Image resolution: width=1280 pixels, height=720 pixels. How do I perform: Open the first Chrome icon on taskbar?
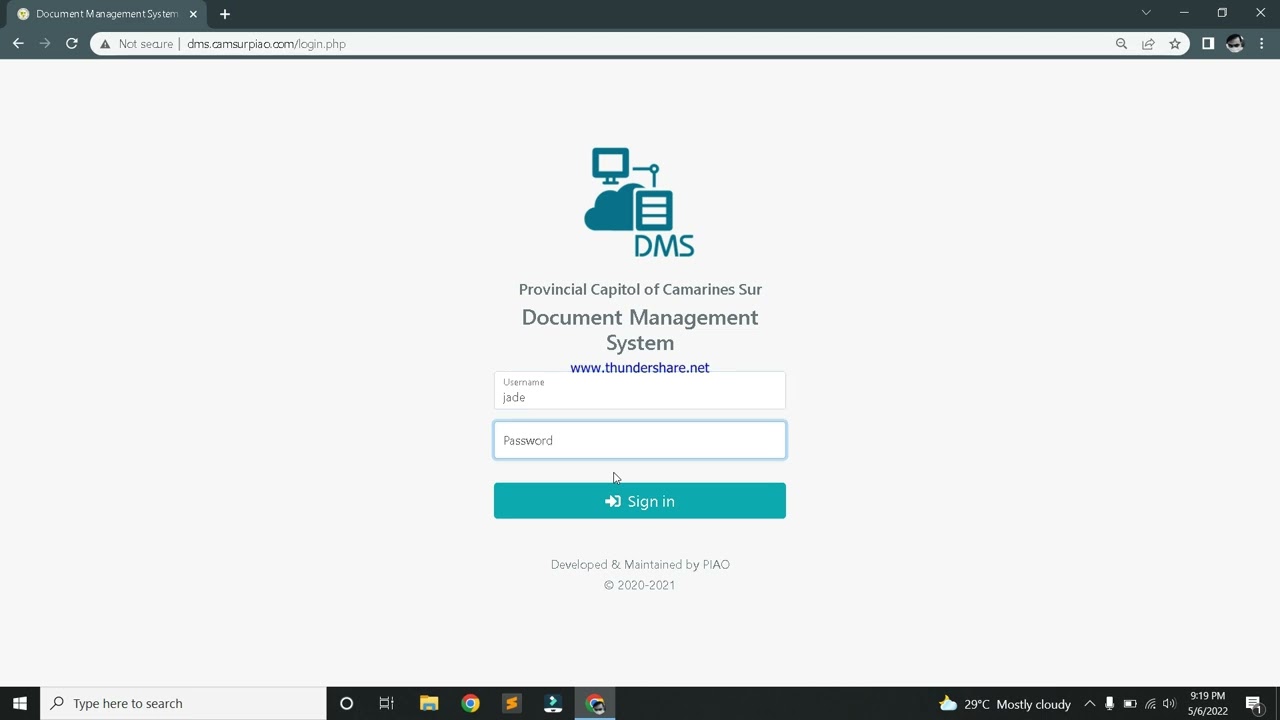tap(470, 704)
